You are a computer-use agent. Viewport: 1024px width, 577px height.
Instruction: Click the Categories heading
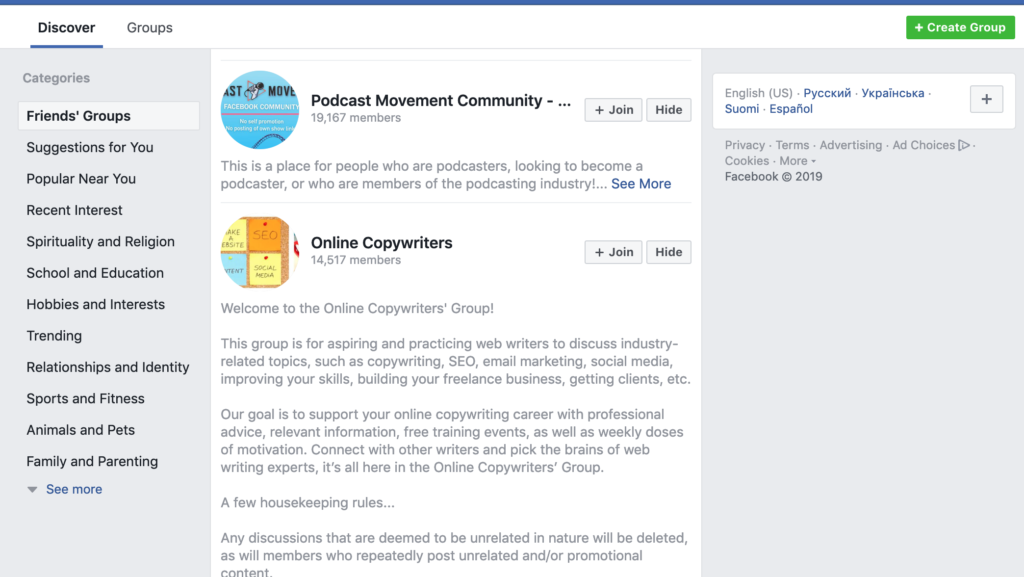[x=56, y=78]
